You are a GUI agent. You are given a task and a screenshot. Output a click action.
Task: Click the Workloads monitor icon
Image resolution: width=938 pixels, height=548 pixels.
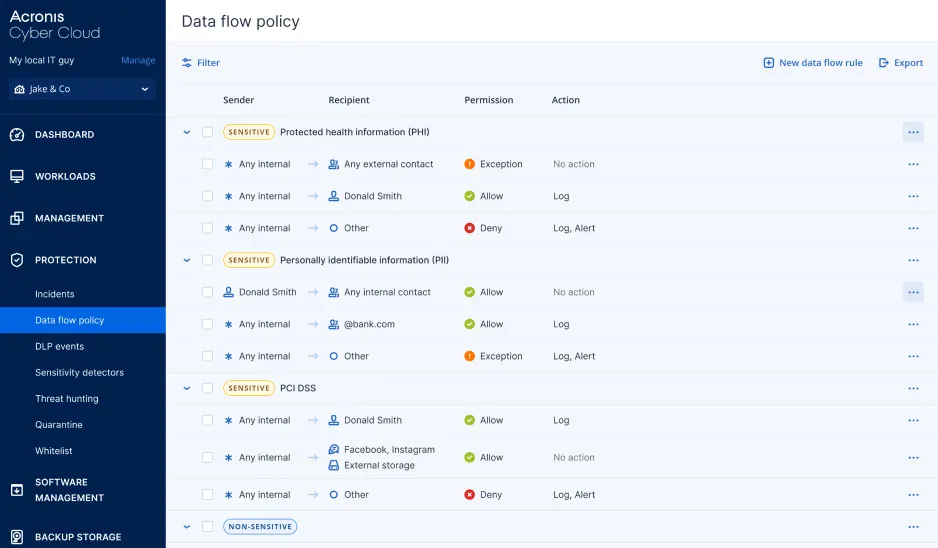[17, 177]
